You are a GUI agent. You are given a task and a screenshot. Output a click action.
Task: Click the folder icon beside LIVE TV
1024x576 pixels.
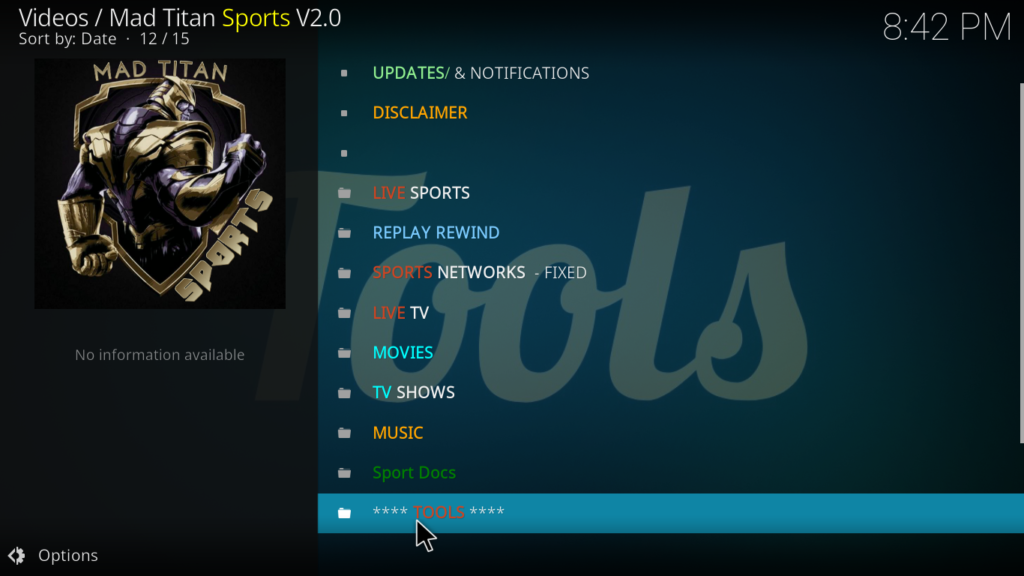click(x=344, y=313)
